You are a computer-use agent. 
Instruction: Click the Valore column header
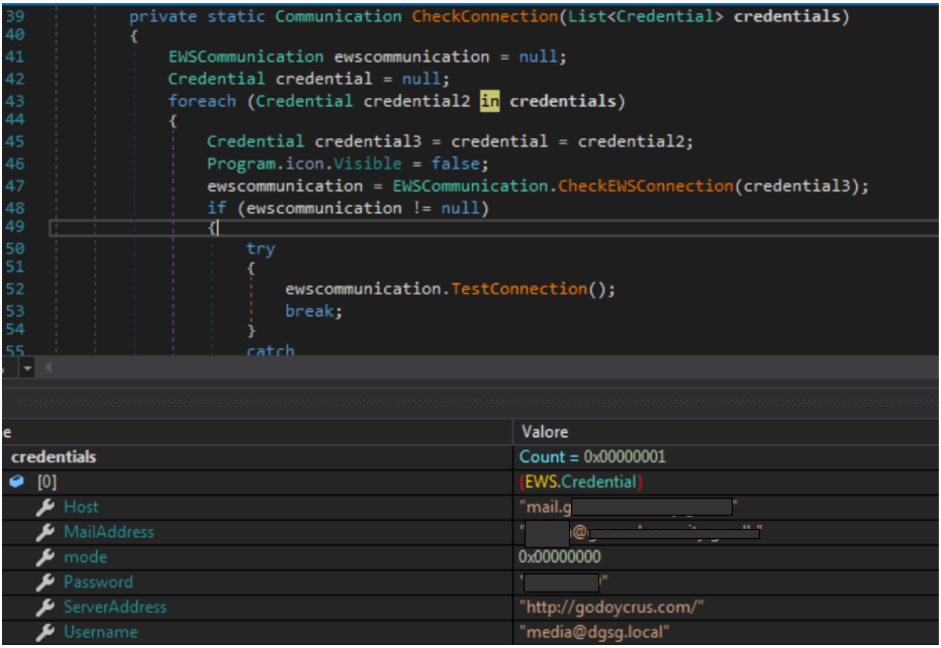coord(544,432)
